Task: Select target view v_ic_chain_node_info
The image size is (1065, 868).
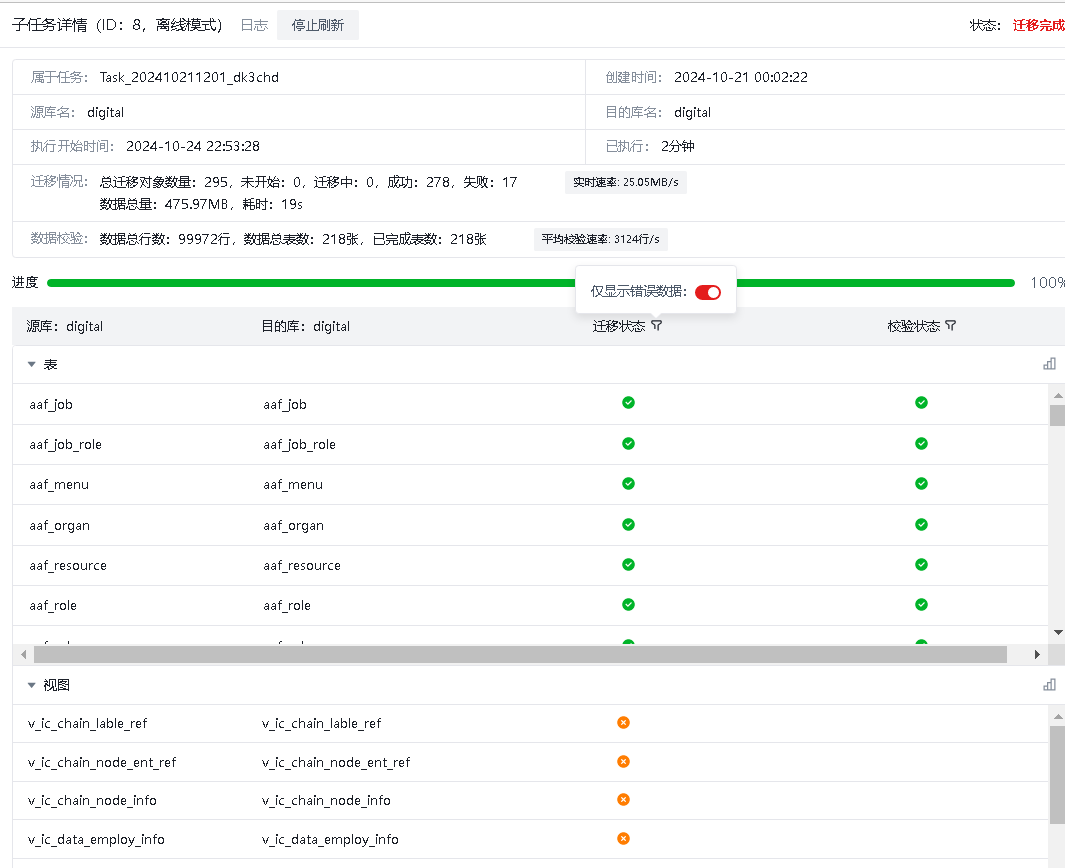Action: click(327, 801)
